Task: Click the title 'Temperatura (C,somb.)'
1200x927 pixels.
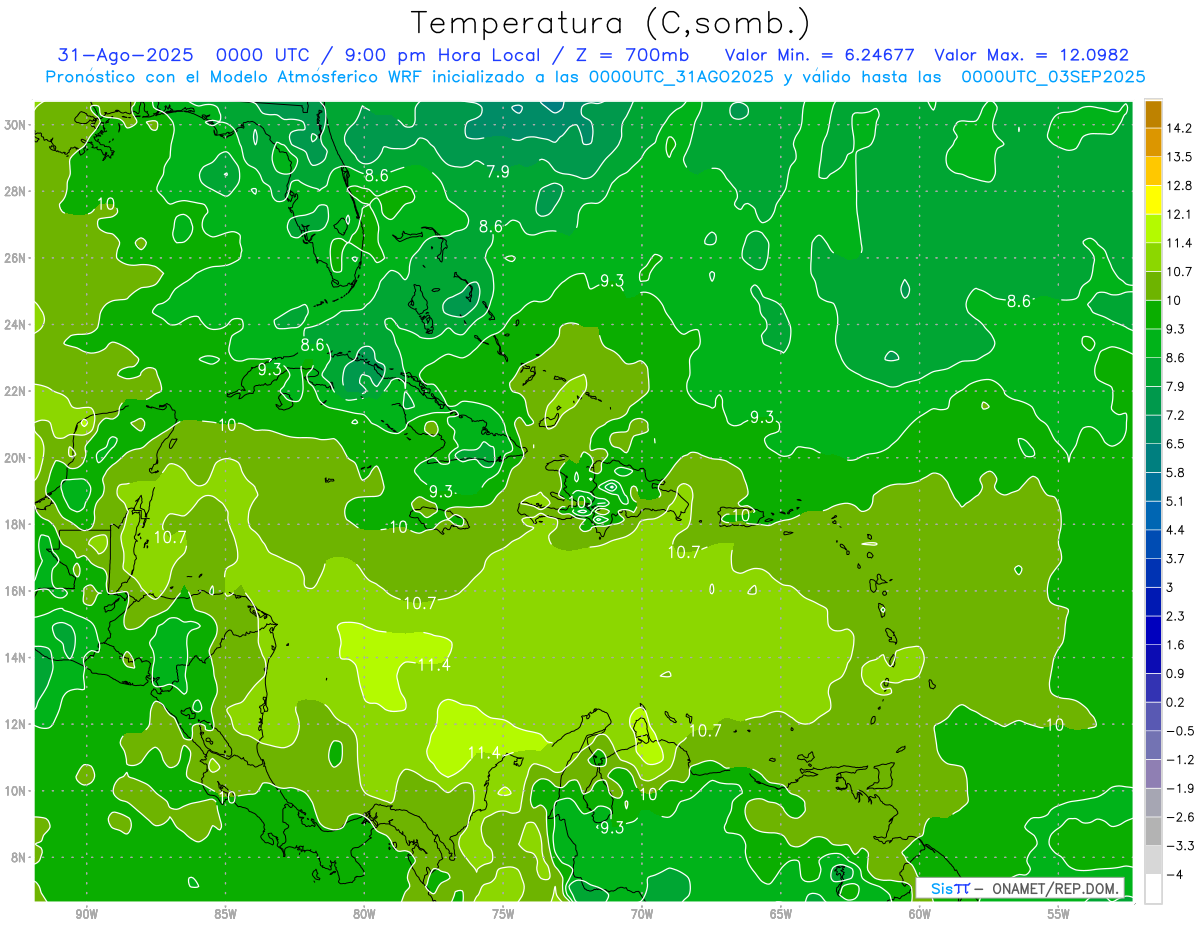Action: [x=611, y=23]
